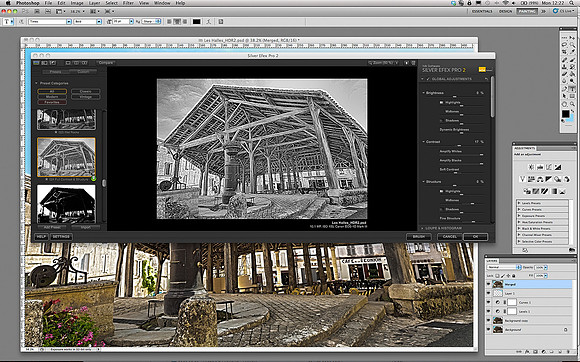Screen dimensions: 580x362
Task: Expand the Loupe & Histogram section
Action: coord(422,228)
